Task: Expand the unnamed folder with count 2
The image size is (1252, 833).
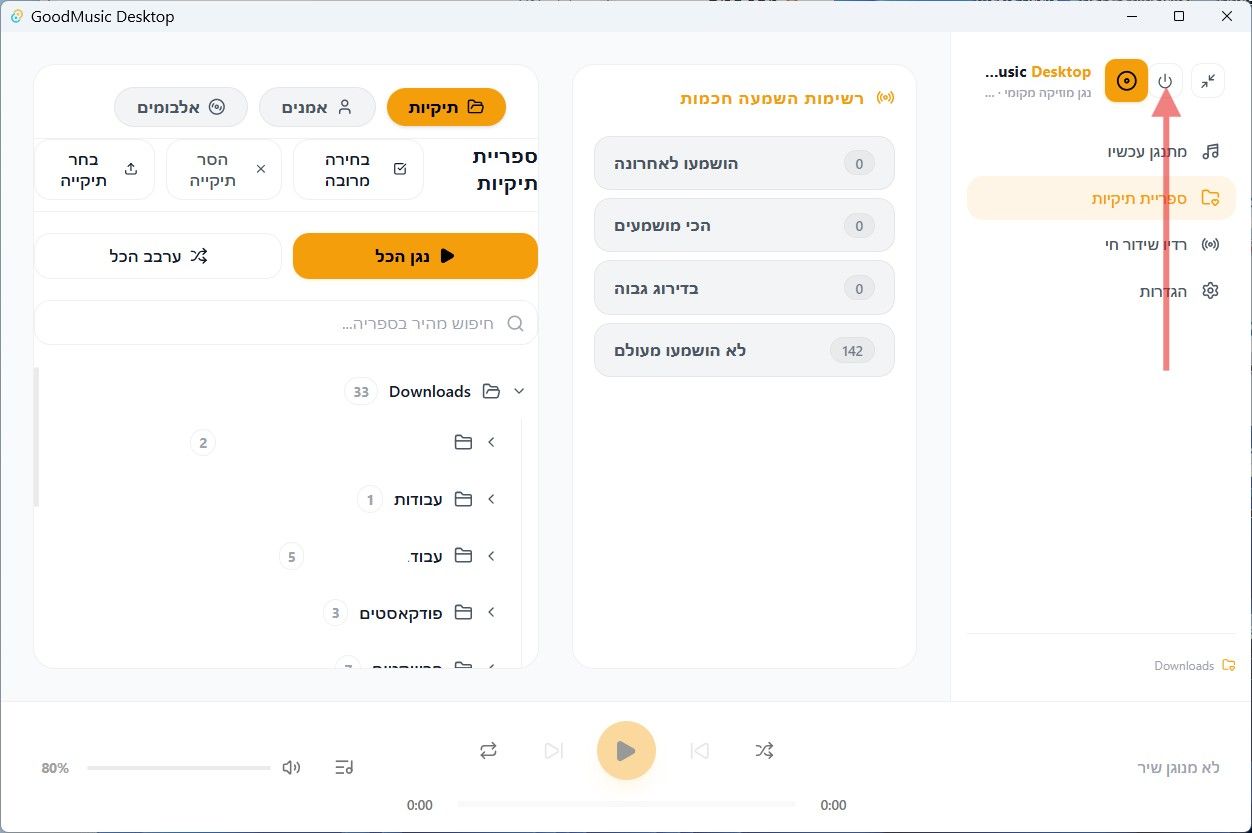Action: coord(491,442)
